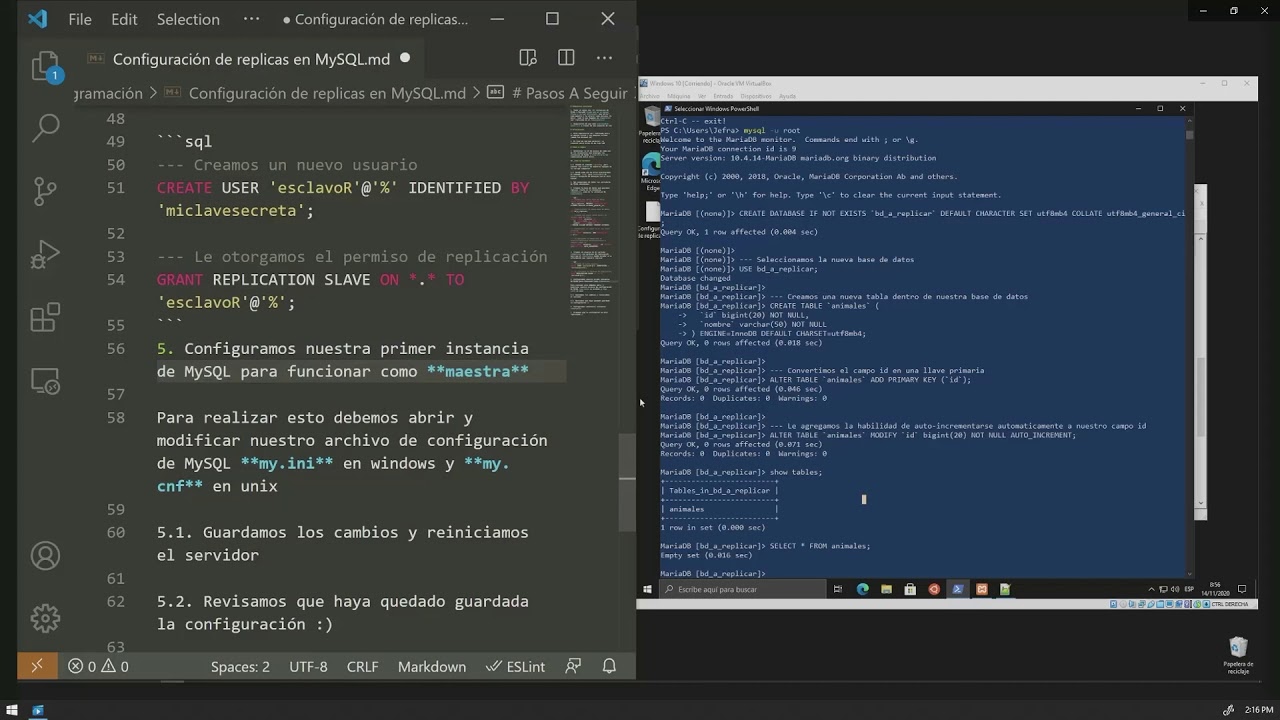Click the Windows Start button inside the VM

[648, 590]
